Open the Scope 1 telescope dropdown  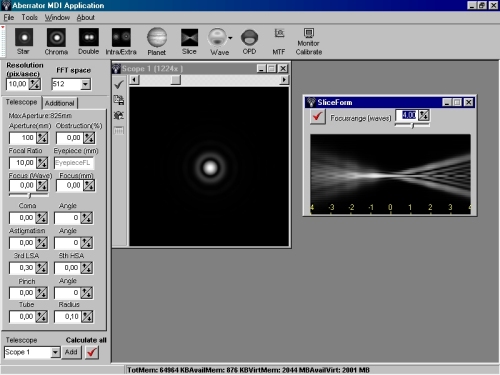(x=55, y=352)
